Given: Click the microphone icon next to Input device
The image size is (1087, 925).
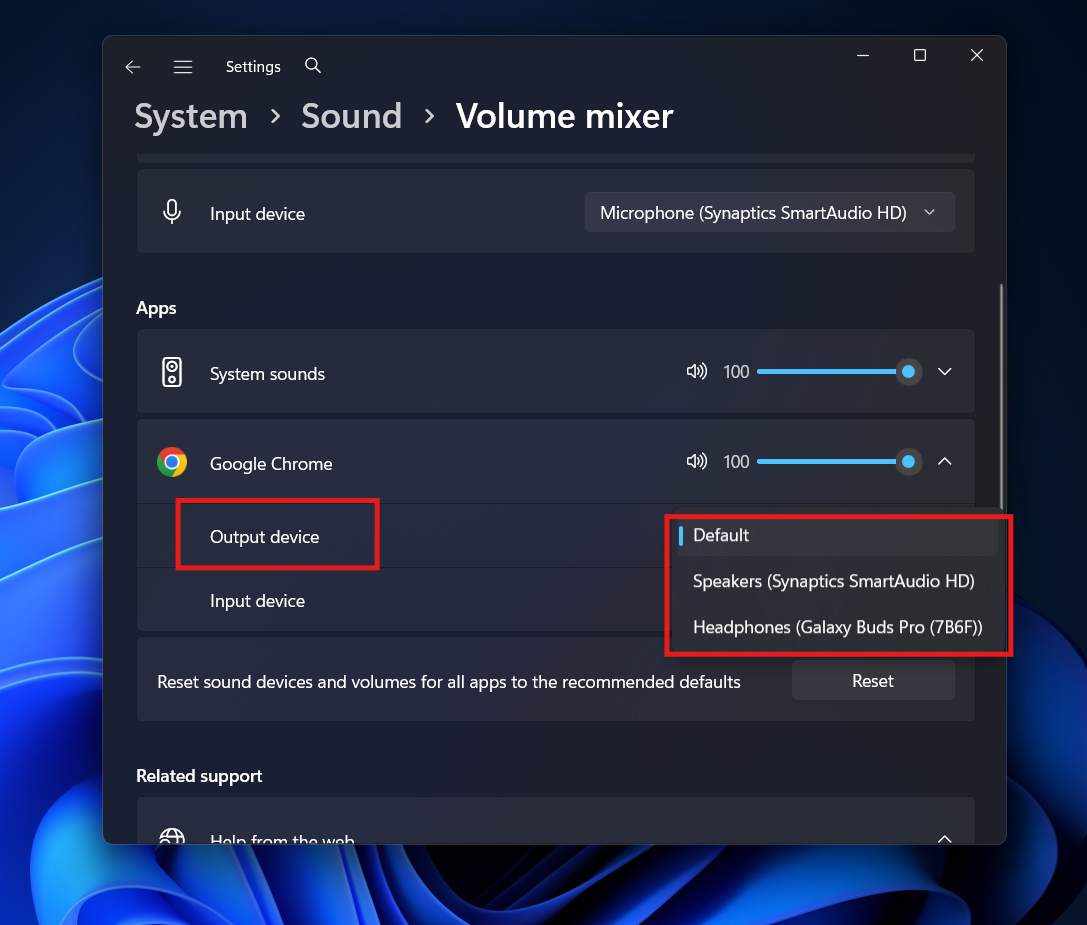Looking at the screenshot, I should pos(172,211).
